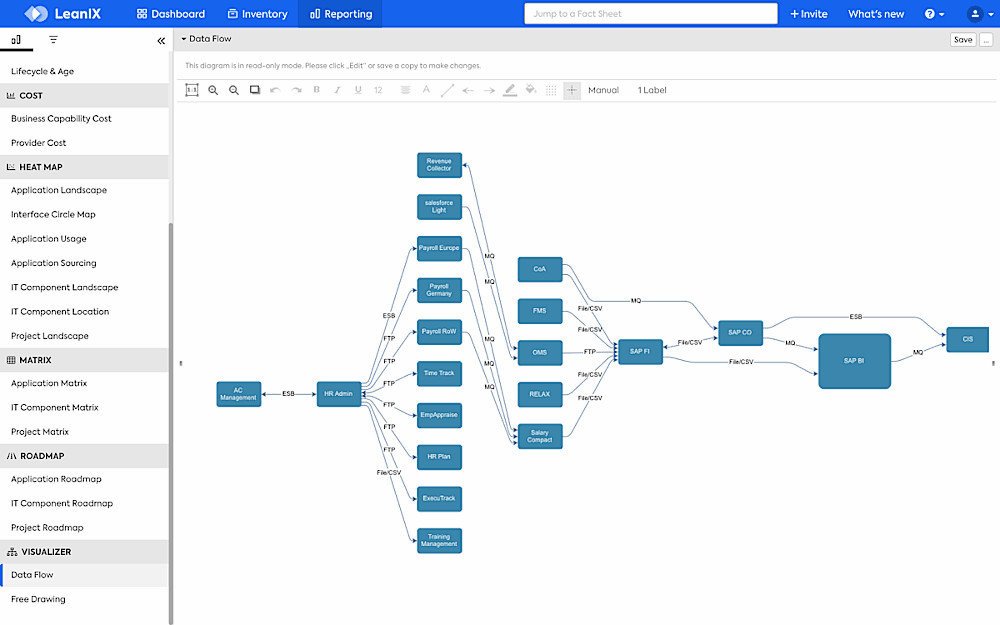1000x625 pixels.
Task: Open the help question mark dropdown
Action: pos(934,13)
